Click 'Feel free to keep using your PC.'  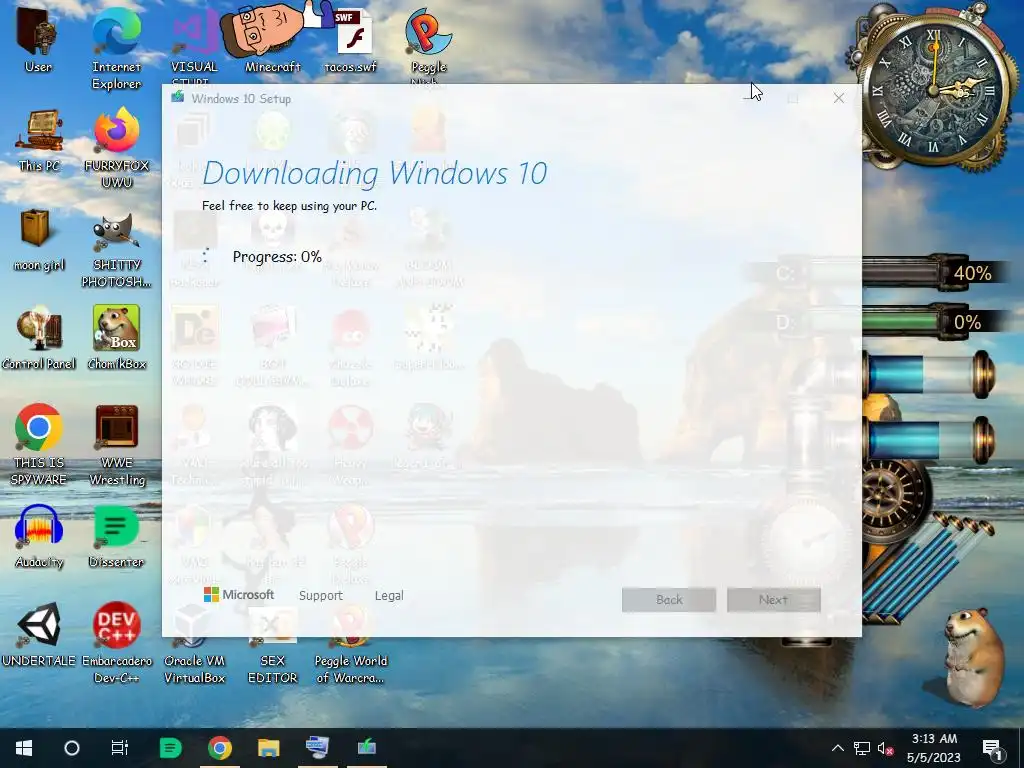pos(289,206)
